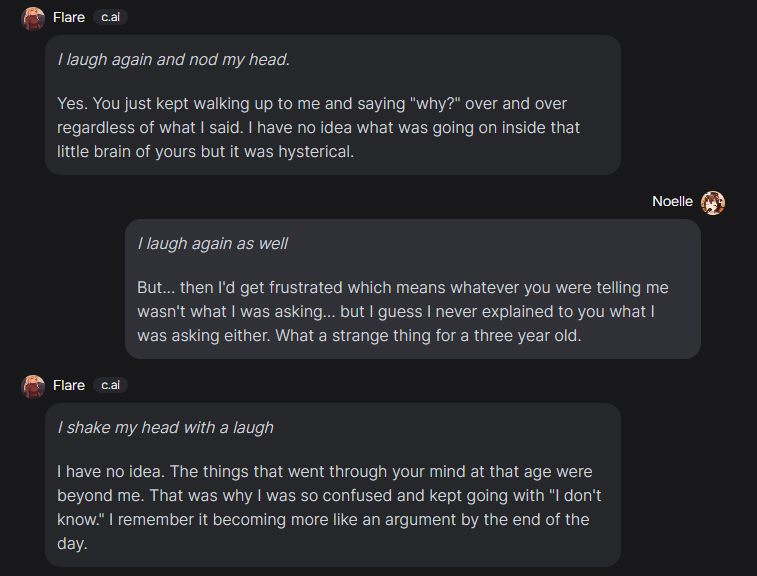Click Noelle's profile avatar
This screenshot has height=576, width=757.
click(713, 202)
